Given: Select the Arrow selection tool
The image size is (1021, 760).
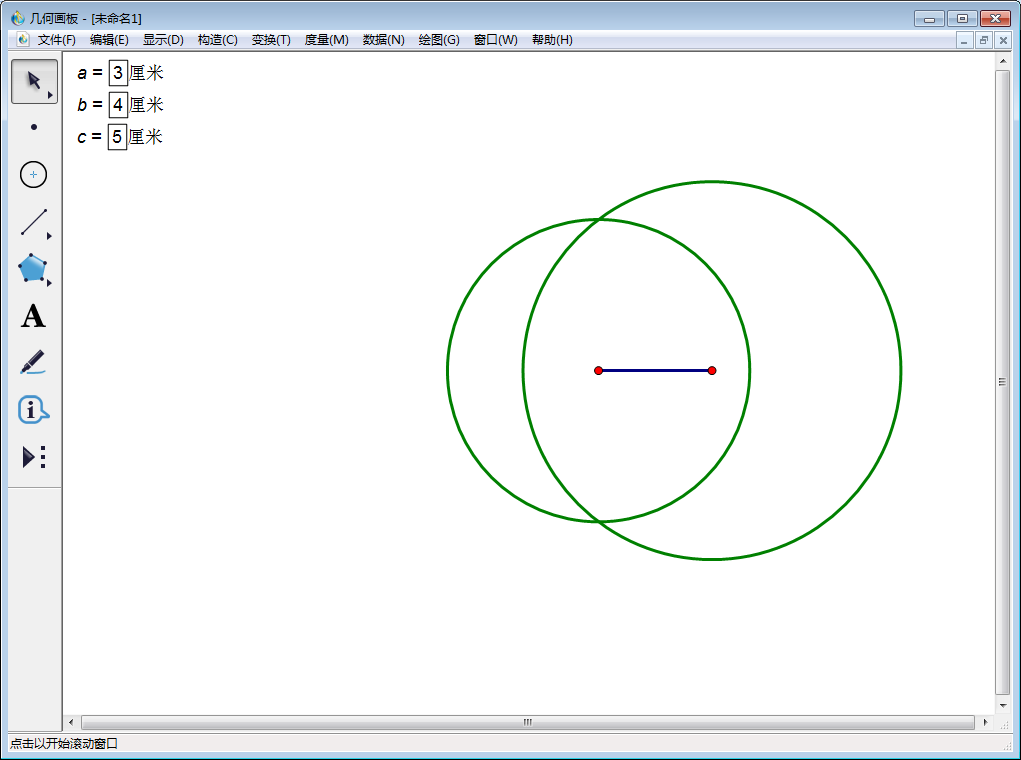Looking at the screenshot, I should point(34,81).
